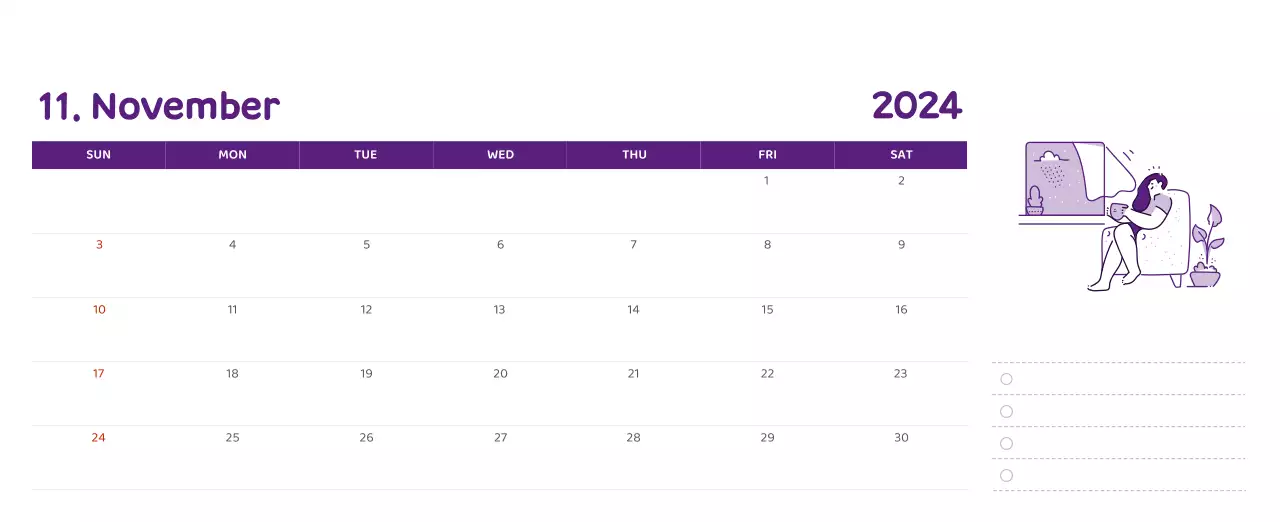Click the first checklist circle
This screenshot has height=522, width=1280.
tap(1006, 379)
